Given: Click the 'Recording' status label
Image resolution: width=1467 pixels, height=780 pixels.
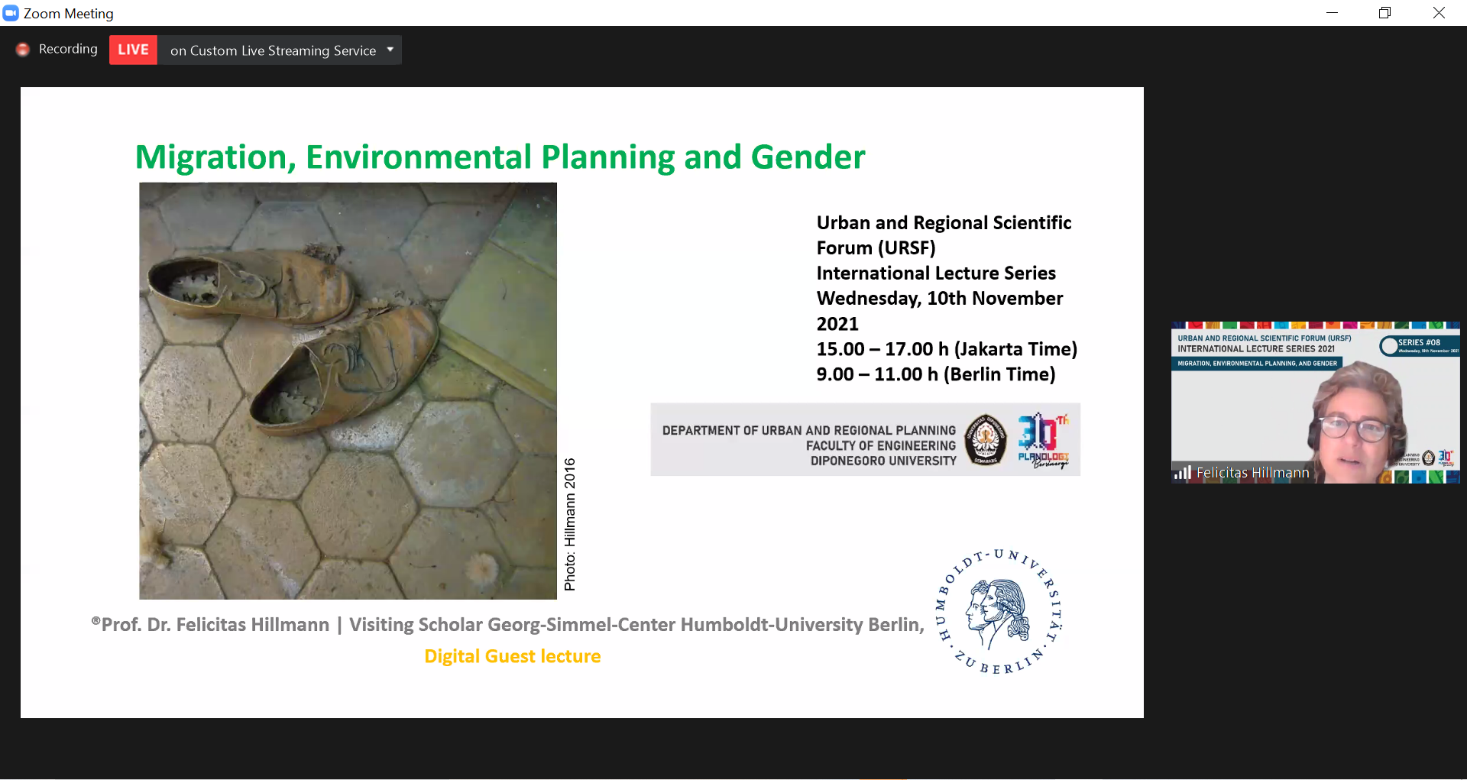Looking at the screenshot, I should [68, 49].
